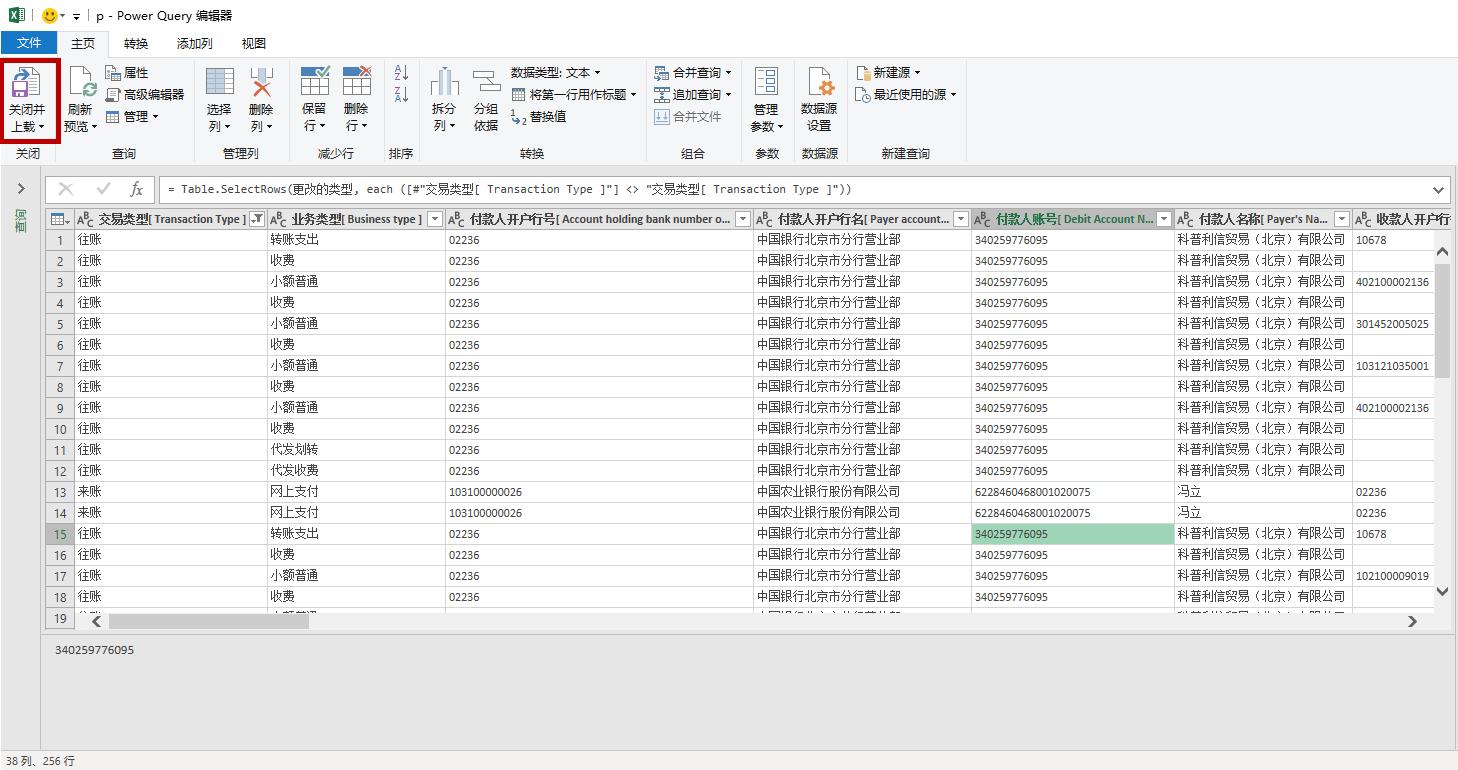Switch to the Add Column (添加列) tab
Viewport: 1458px width, 770px height.
pyautogui.click(x=194, y=43)
